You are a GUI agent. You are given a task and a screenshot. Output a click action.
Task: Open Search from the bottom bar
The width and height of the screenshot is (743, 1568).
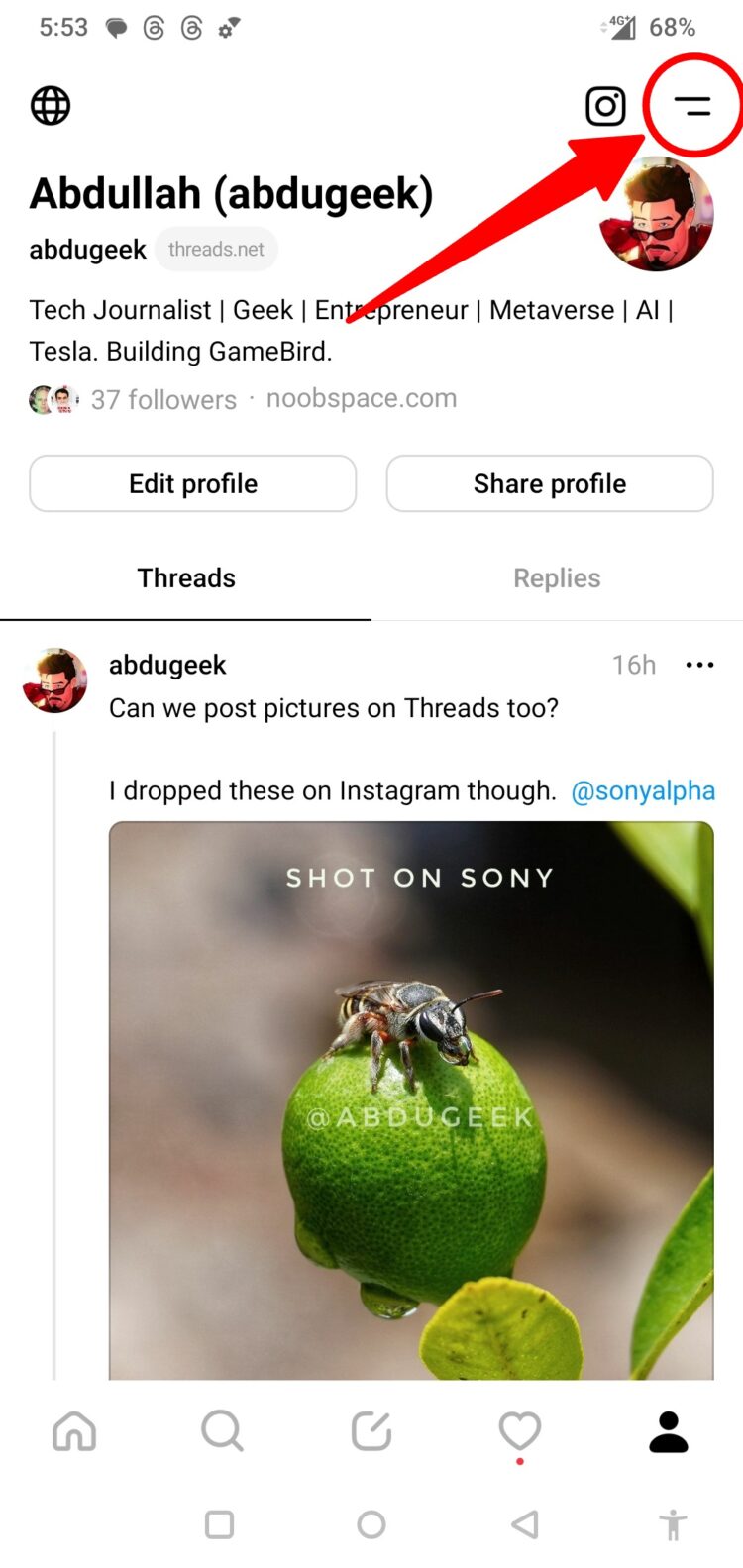223,1430
